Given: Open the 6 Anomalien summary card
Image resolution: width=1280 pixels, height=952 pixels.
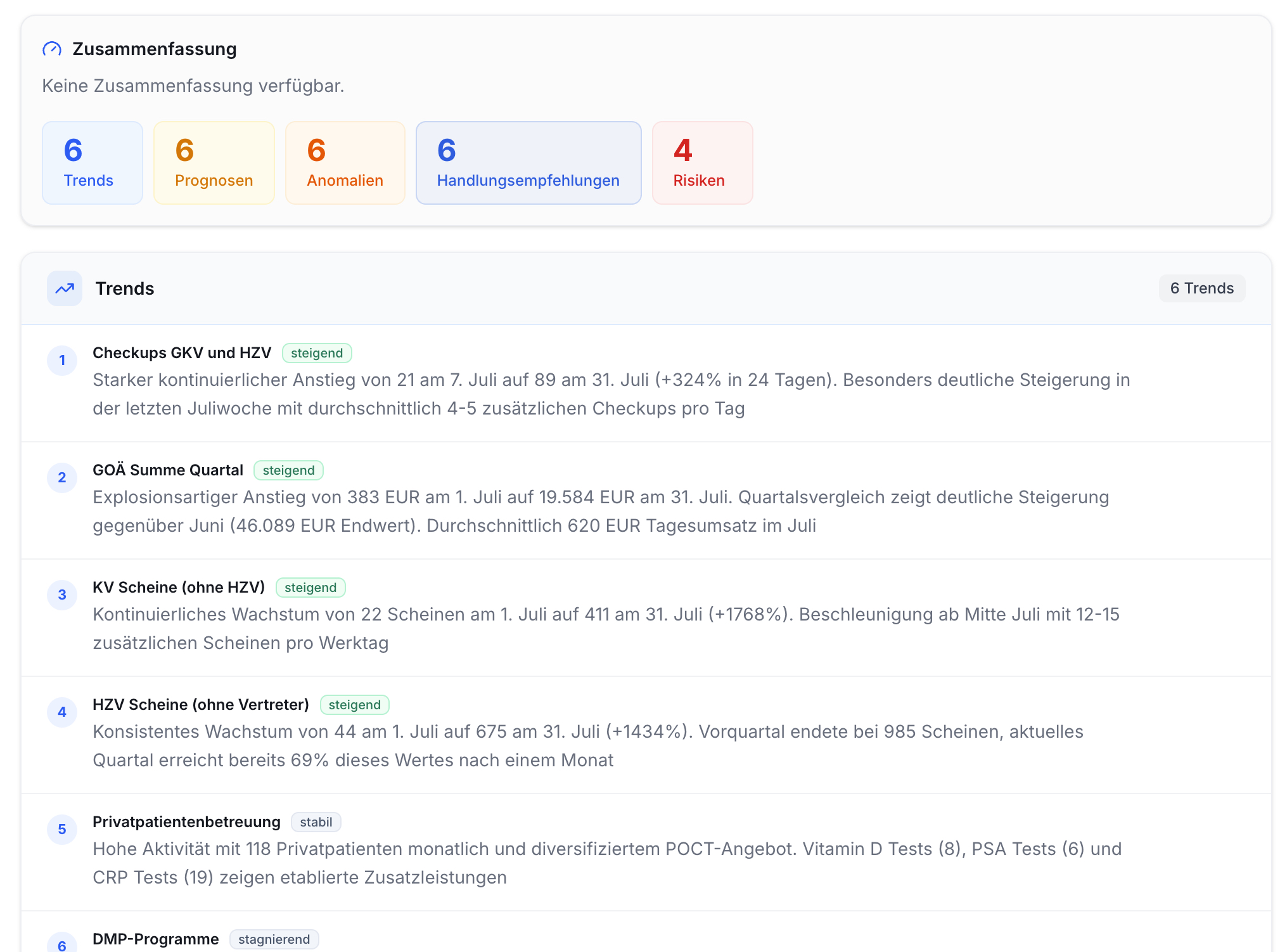Looking at the screenshot, I should 345,163.
